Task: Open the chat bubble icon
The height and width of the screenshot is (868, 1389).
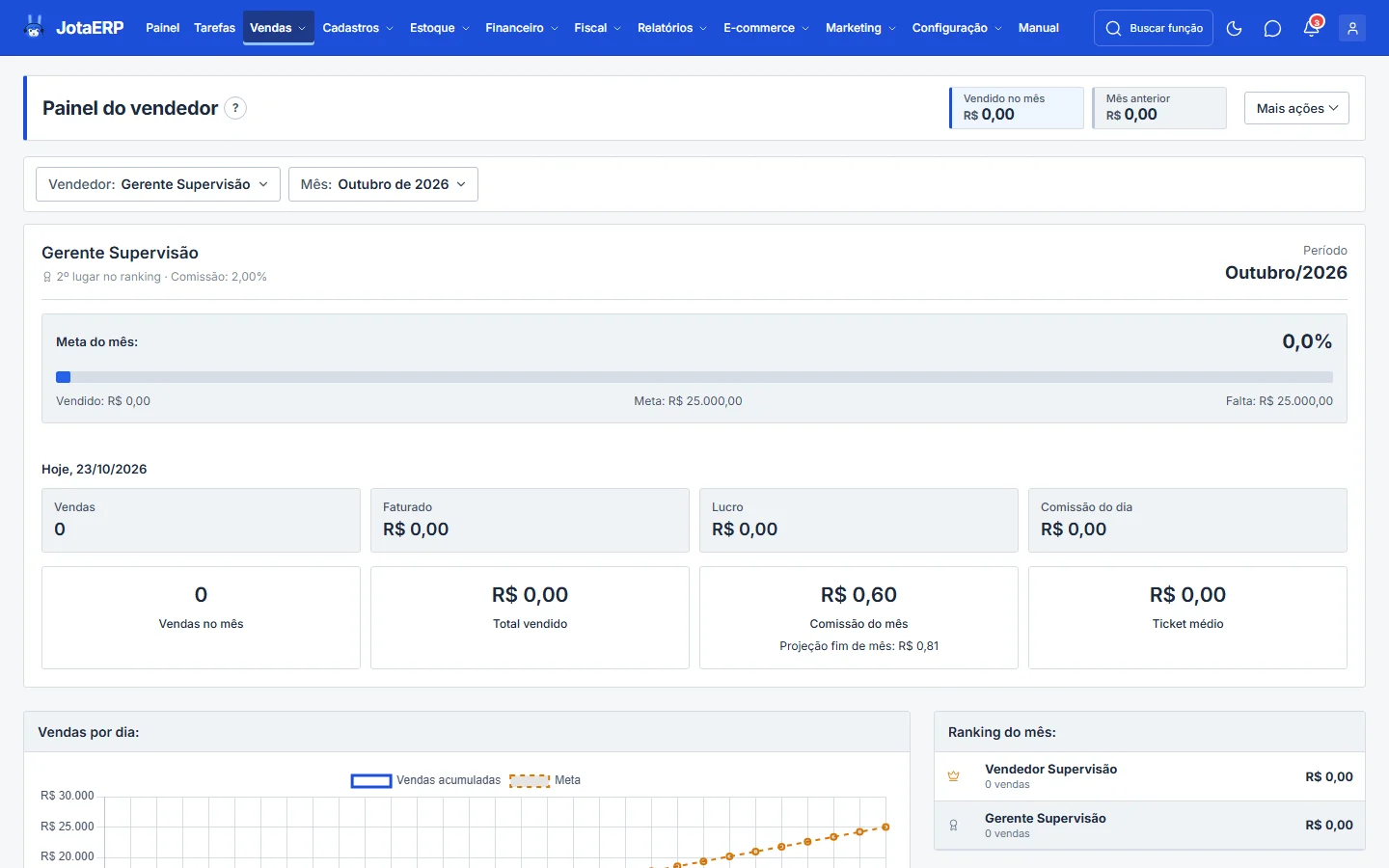Action: (x=1272, y=28)
